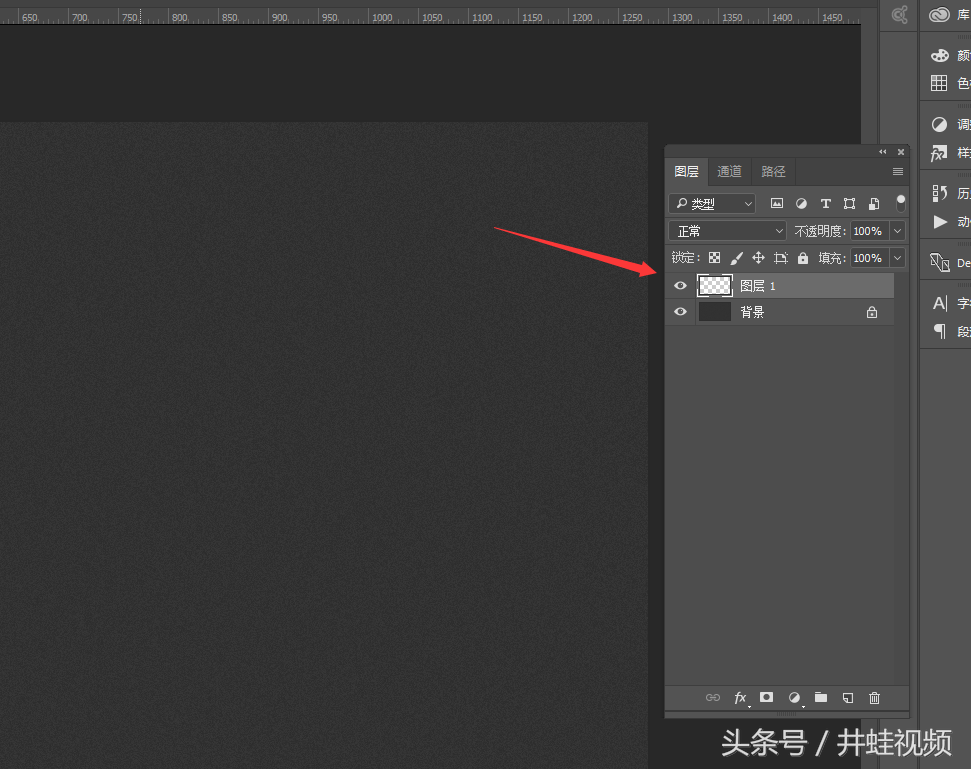Filter layers by shape layer icon

coord(849,203)
